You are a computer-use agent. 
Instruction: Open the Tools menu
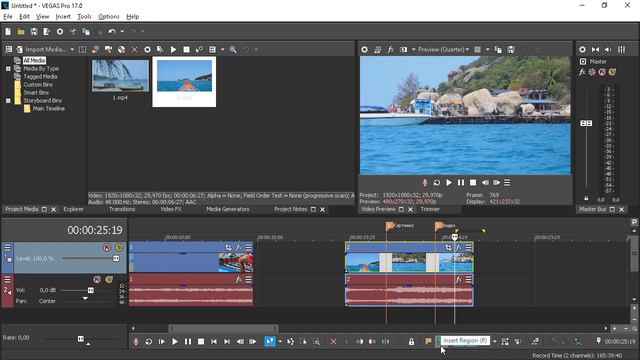click(84, 16)
